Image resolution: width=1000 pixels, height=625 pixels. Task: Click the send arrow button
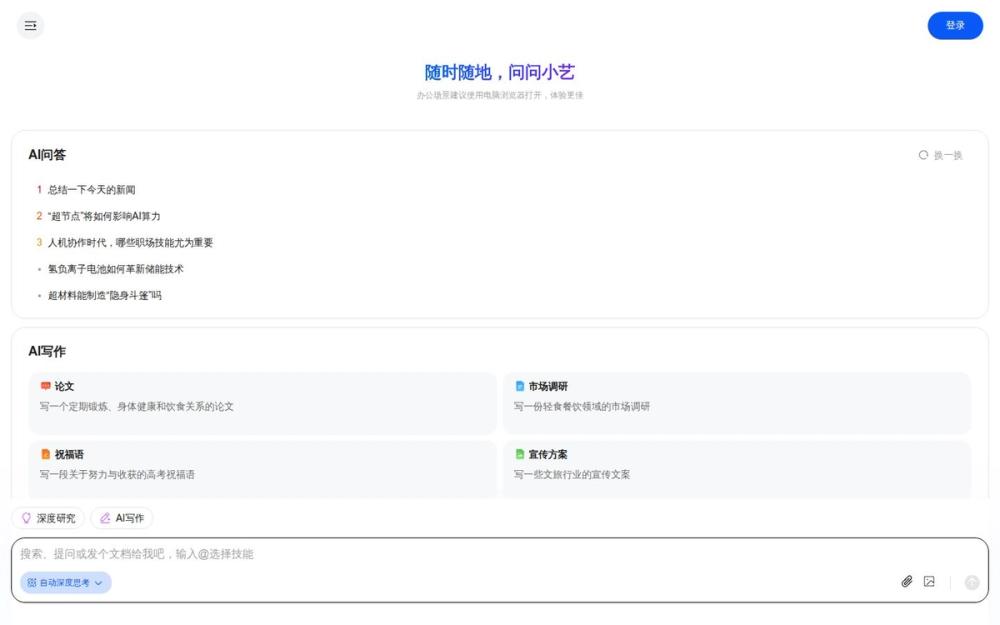(972, 582)
